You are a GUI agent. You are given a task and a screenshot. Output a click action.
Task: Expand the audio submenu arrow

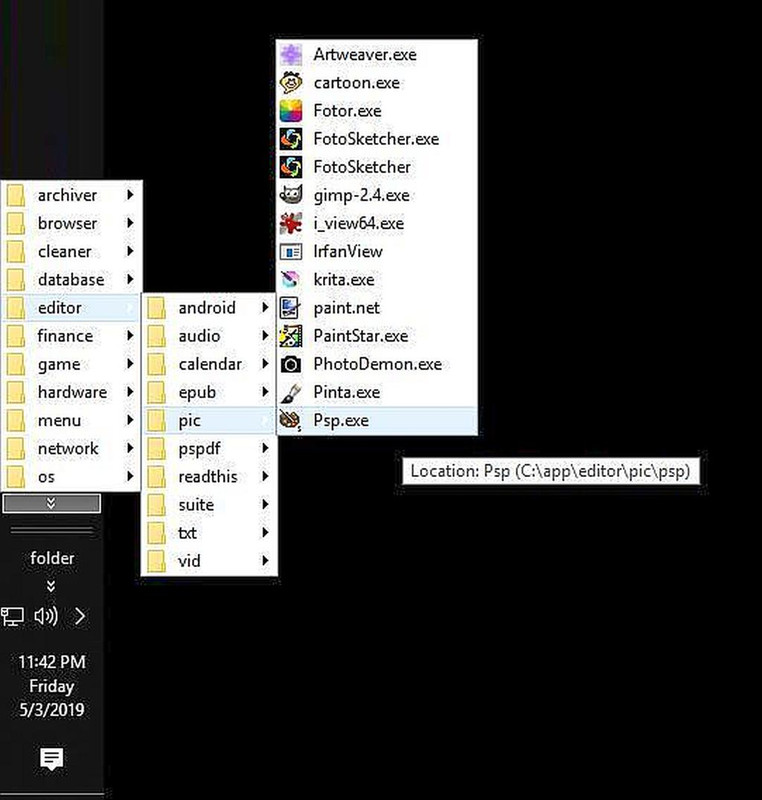(265, 335)
